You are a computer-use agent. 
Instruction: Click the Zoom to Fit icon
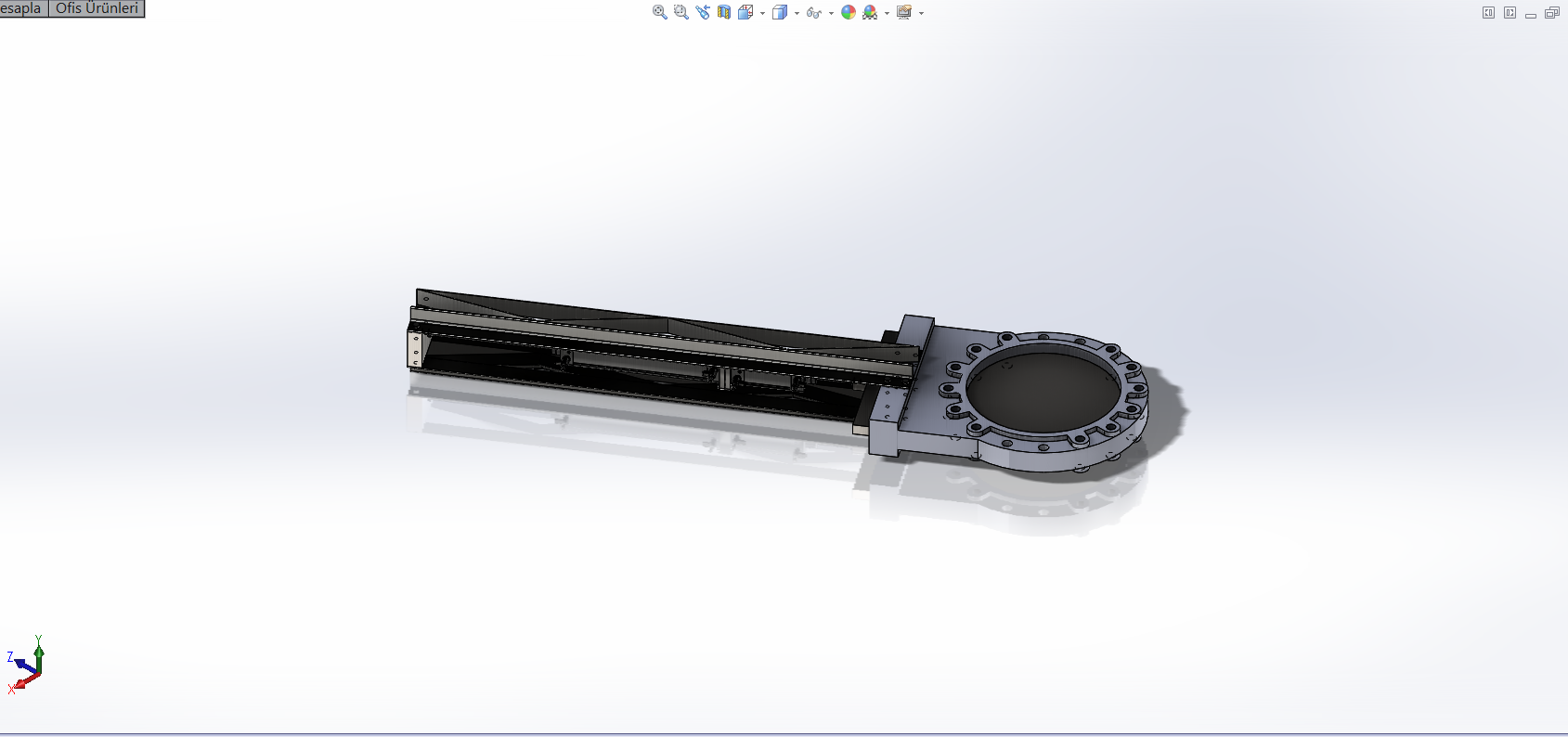tap(660, 12)
